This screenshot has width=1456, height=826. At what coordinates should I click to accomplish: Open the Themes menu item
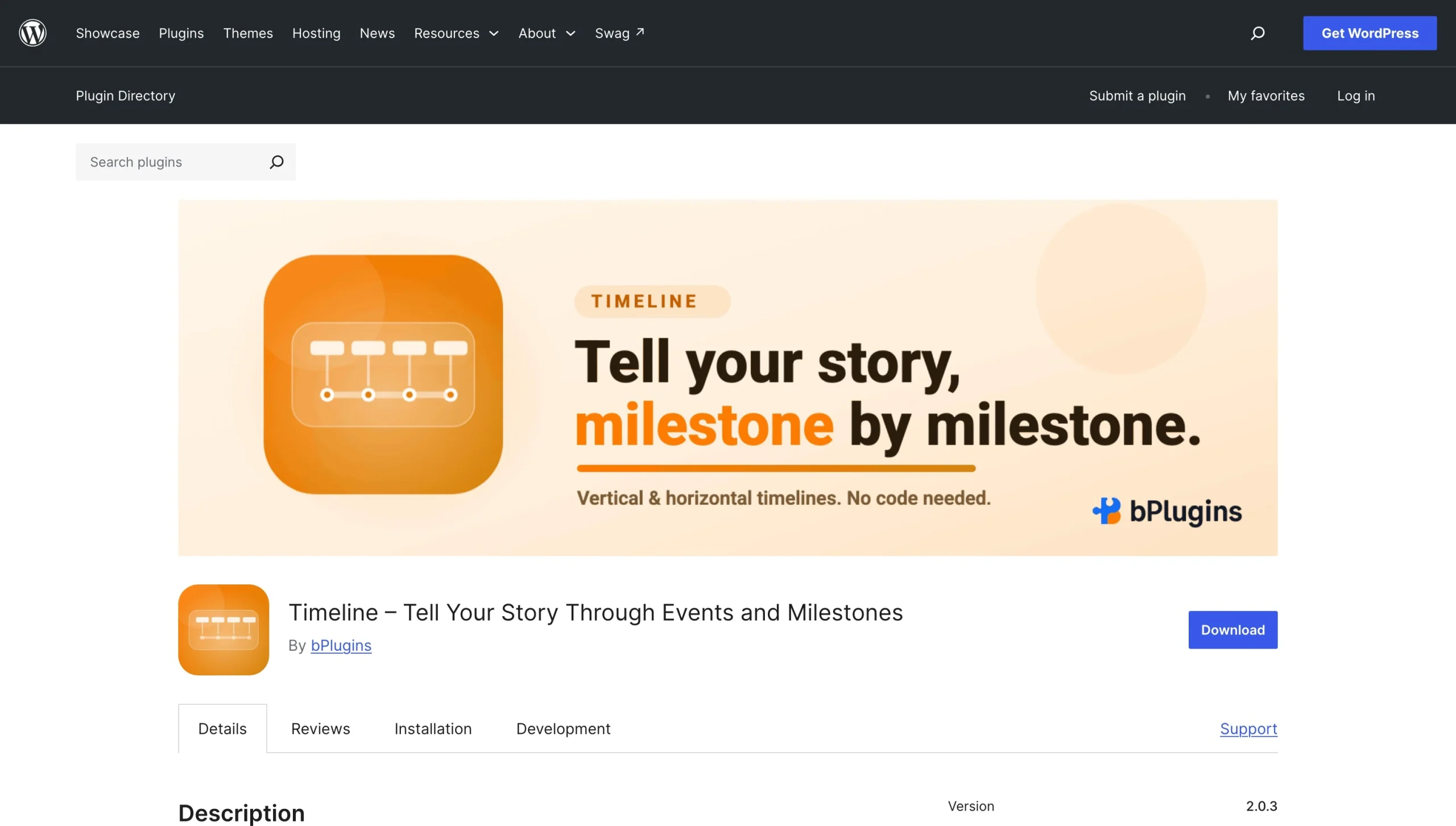click(248, 33)
